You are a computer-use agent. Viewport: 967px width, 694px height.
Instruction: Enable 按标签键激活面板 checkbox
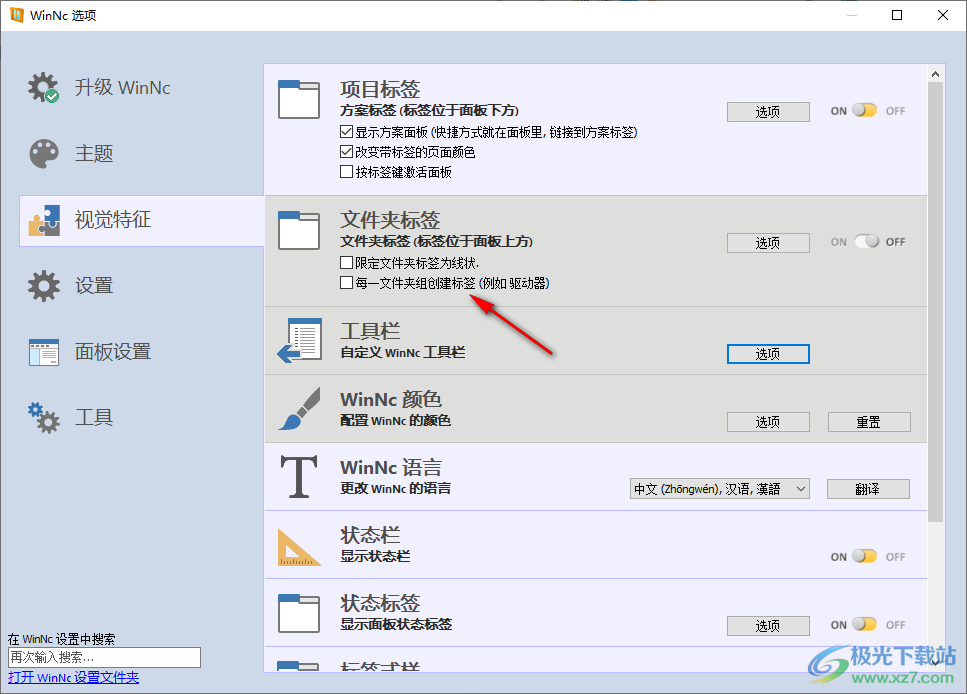[x=347, y=171]
